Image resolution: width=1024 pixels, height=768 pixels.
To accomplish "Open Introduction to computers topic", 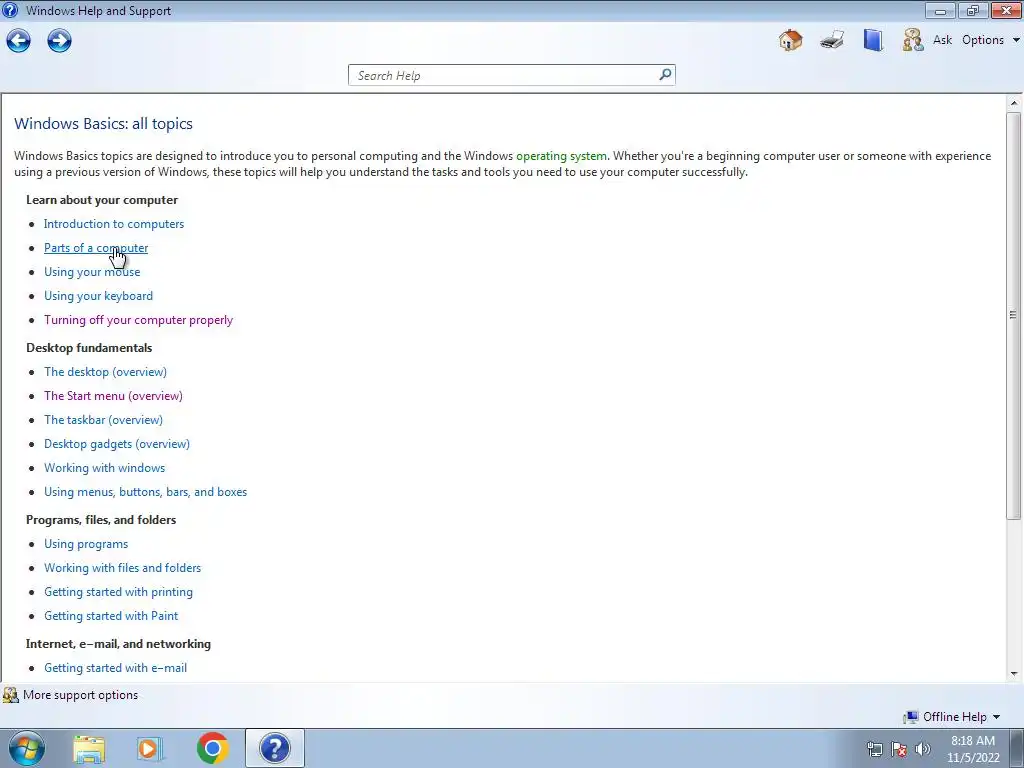I will pos(114,224).
